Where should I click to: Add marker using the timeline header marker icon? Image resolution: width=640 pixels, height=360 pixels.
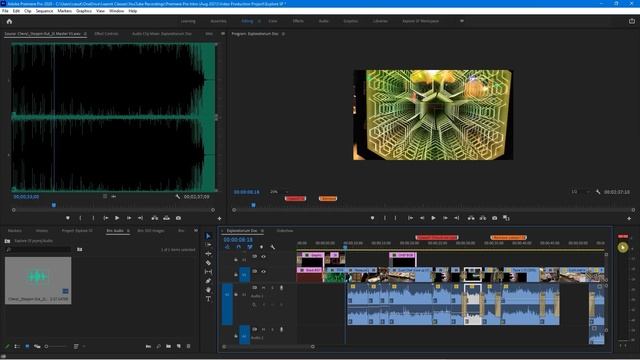pyautogui.click(x=261, y=247)
